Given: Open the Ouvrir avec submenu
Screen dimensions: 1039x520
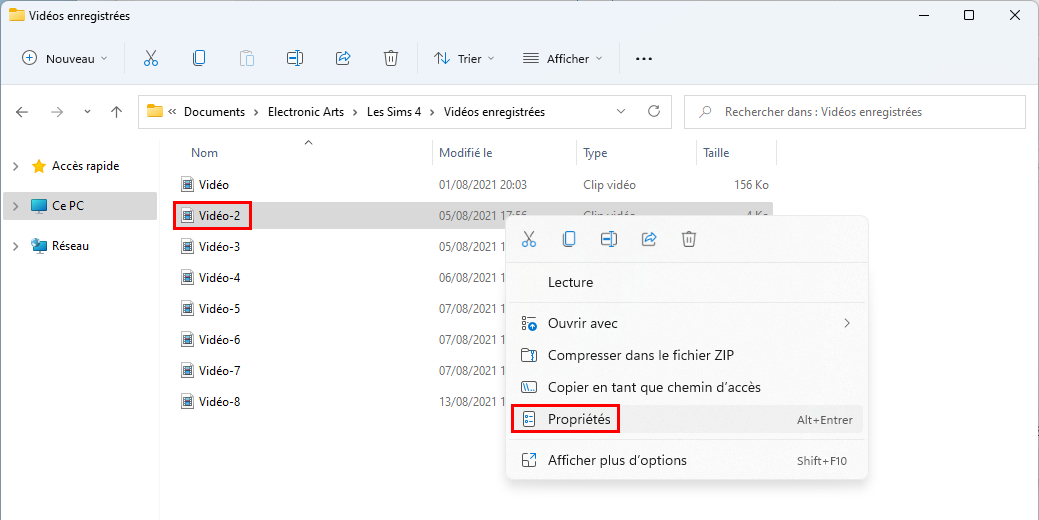Looking at the screenshot, I should 686,323.
